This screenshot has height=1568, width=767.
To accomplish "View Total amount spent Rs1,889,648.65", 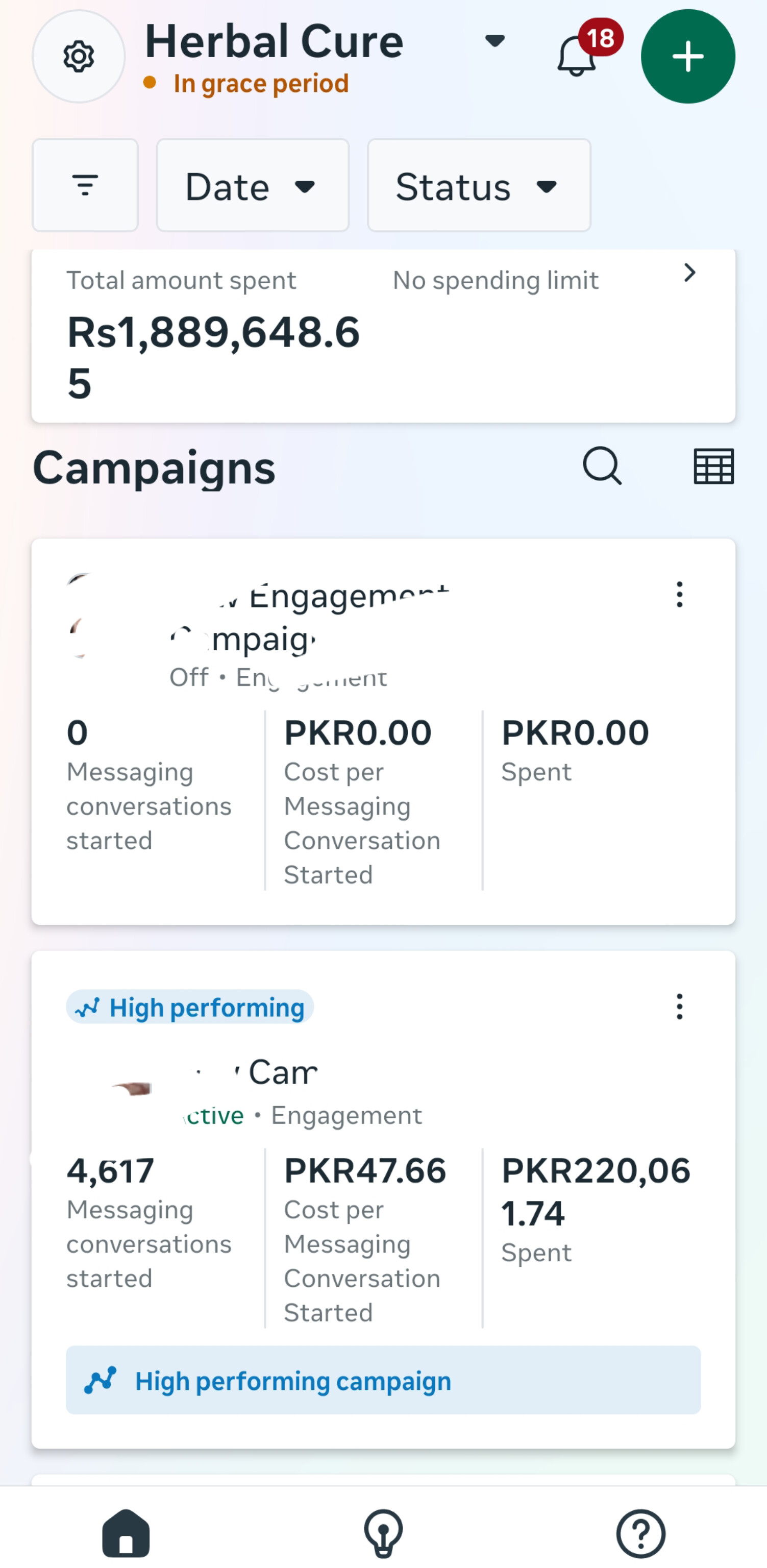I will (x=213, y=356).
